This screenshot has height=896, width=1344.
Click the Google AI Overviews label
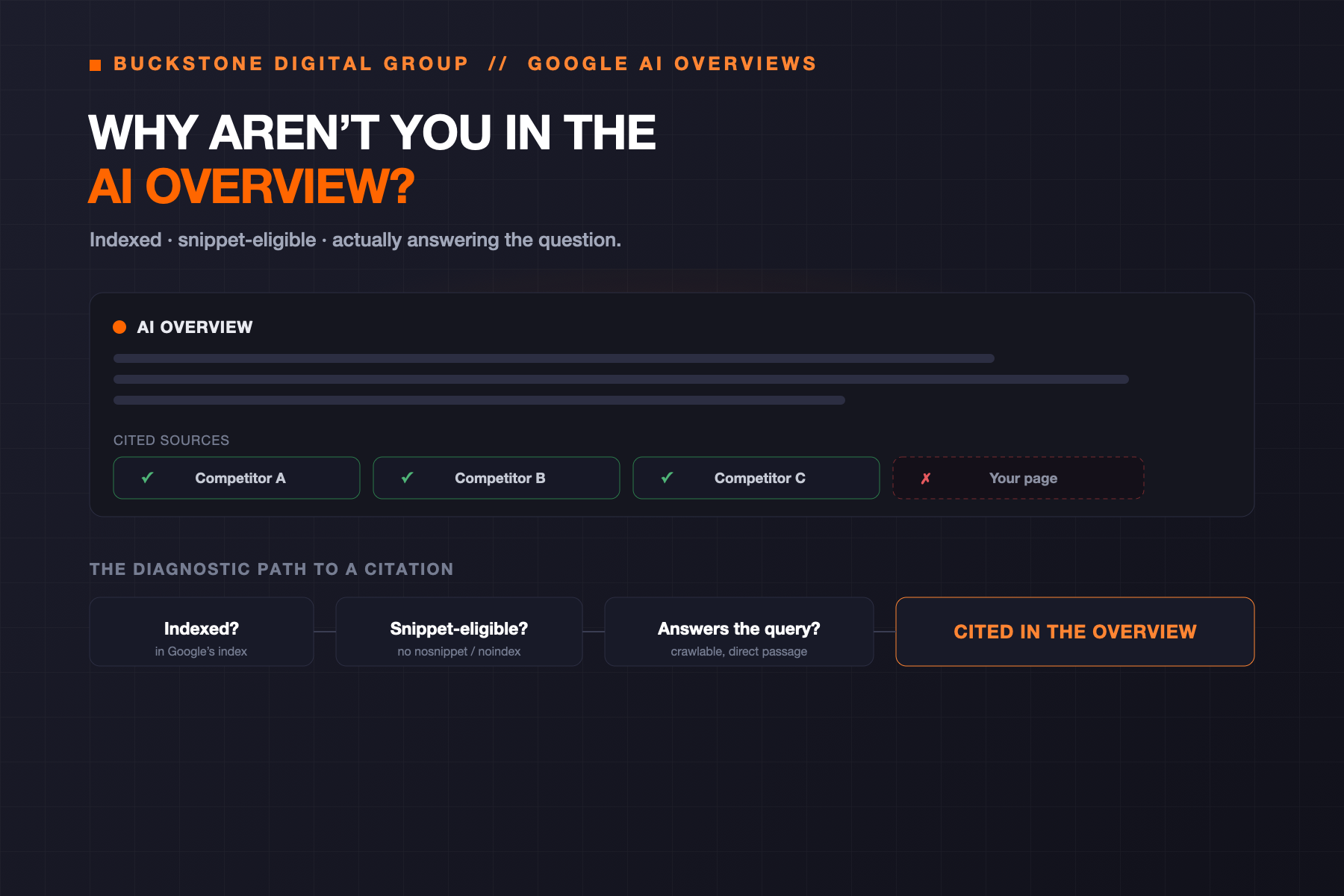[x=673, y=64]
